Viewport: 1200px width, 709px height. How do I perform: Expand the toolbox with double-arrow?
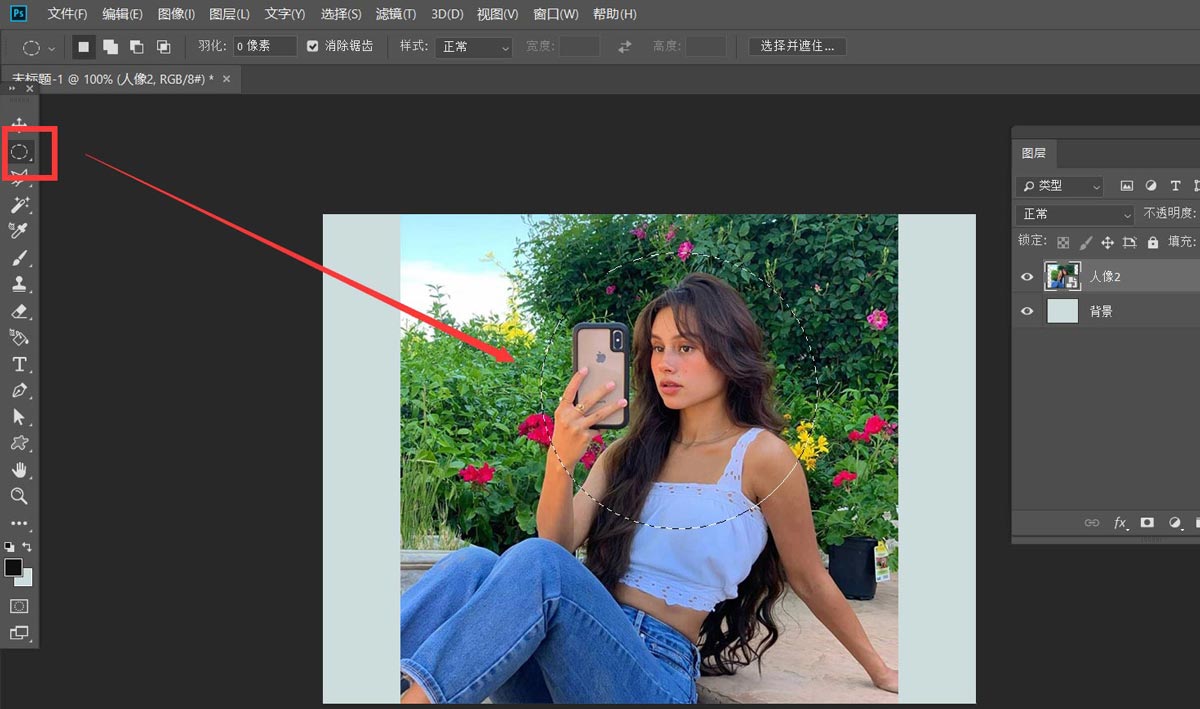pyautogui.click(x=12, y=89)
